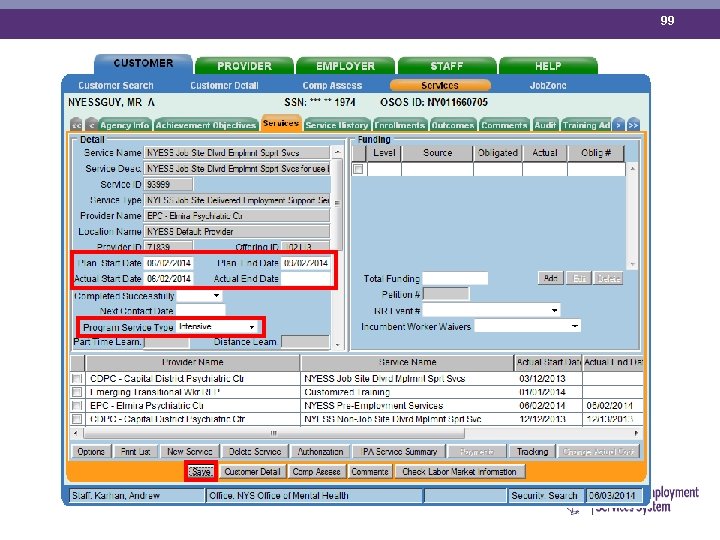
Task: Check the funding row checkbox
Action: [x=358, y=169]
